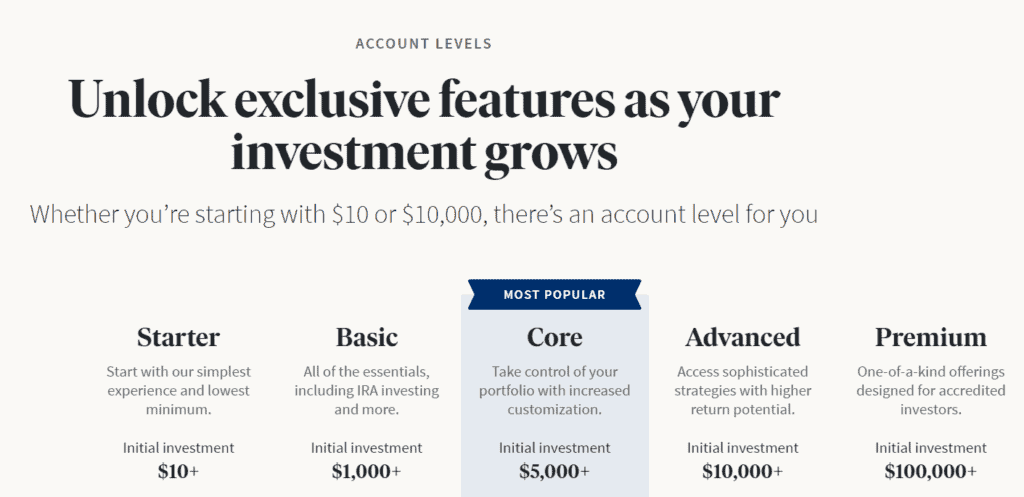The width and height of the screenshot is (1024, 497).
Task: Click Premium's "One-of-a-kind offerings" description
Action: pos(930,390)
